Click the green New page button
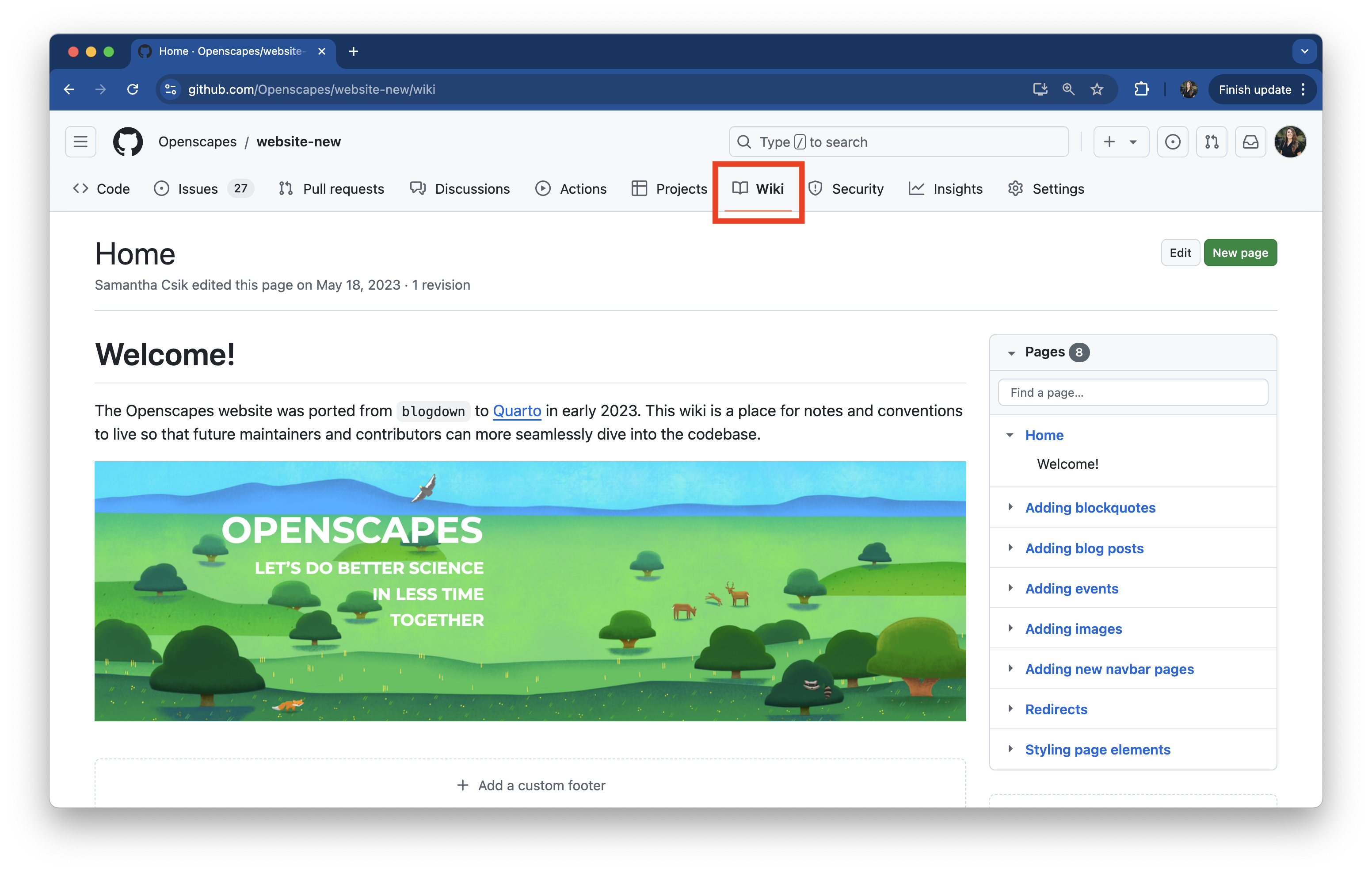The width and height of the screenshot is (1372, 873). 1240,253
